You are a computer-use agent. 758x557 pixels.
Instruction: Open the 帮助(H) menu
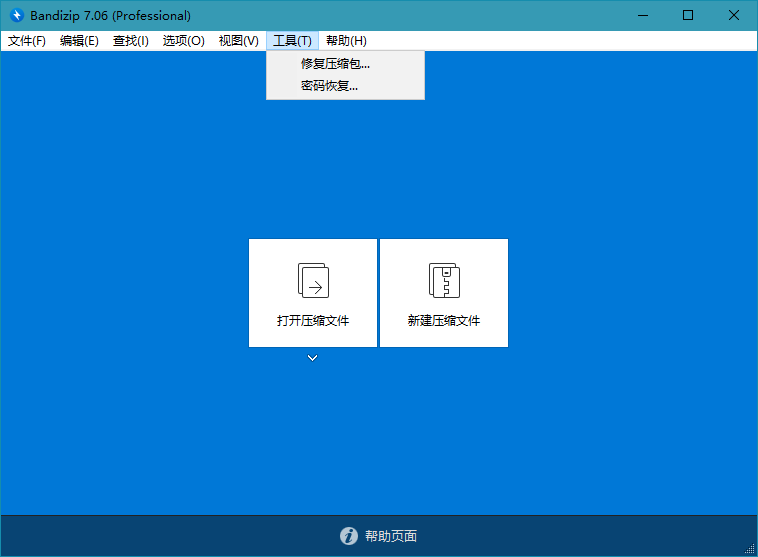click(x=346, y=41)
